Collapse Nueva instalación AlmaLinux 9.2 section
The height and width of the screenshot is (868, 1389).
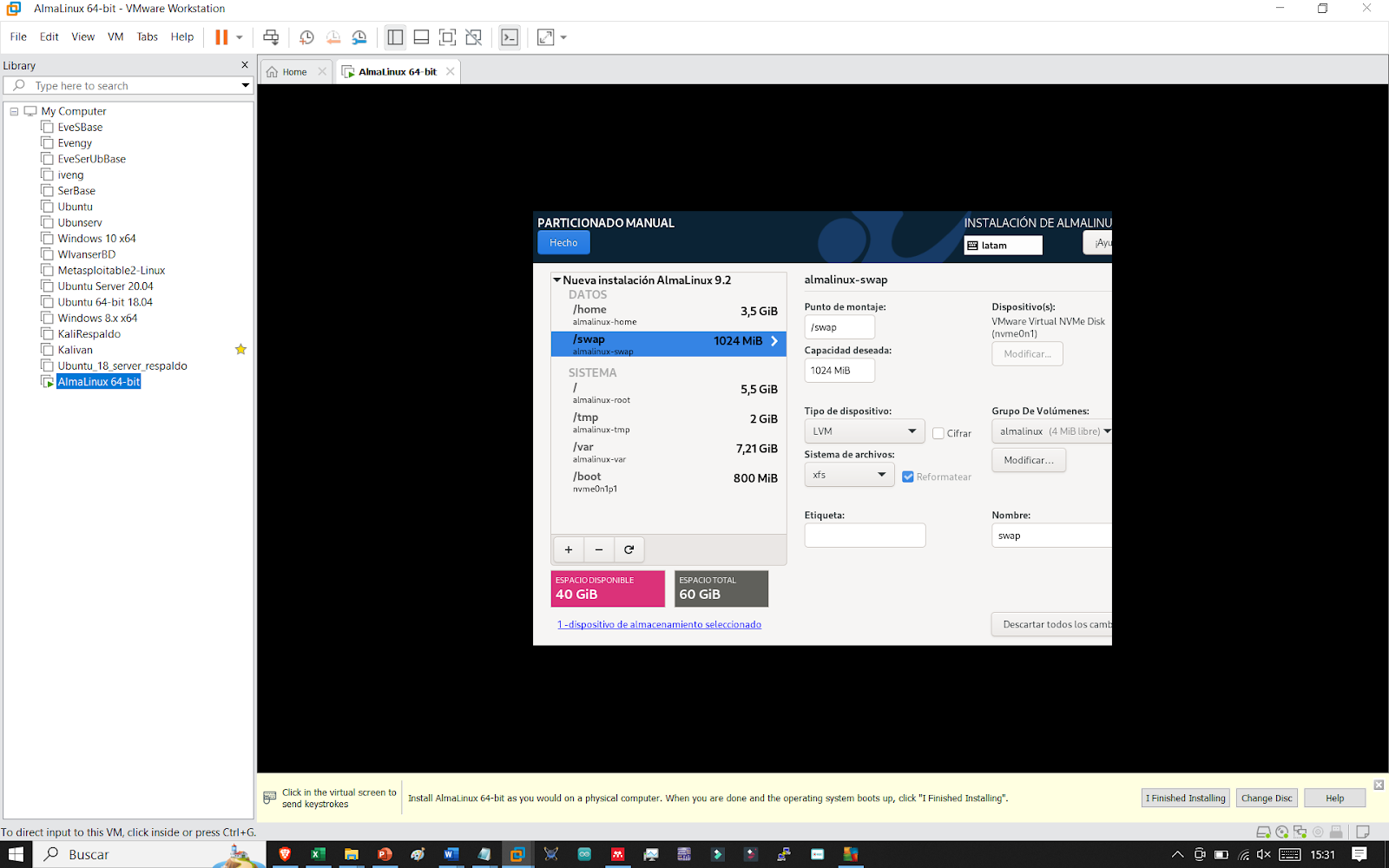coord(557,280)
